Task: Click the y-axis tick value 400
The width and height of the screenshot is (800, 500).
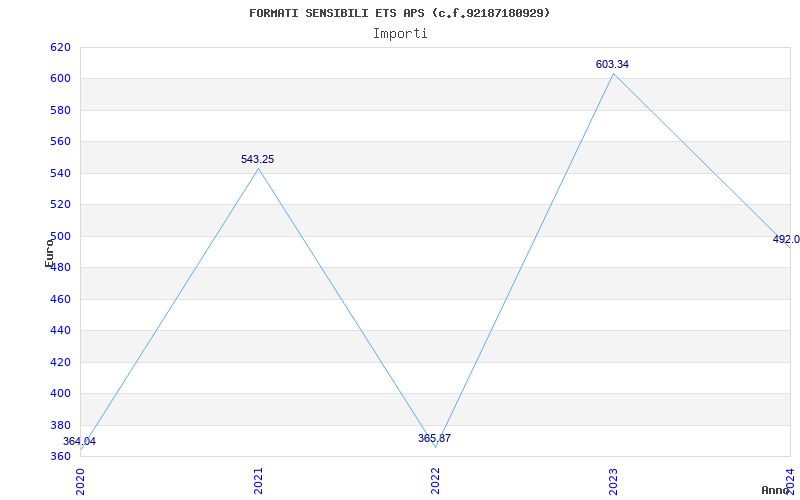Action: (60, 394)
